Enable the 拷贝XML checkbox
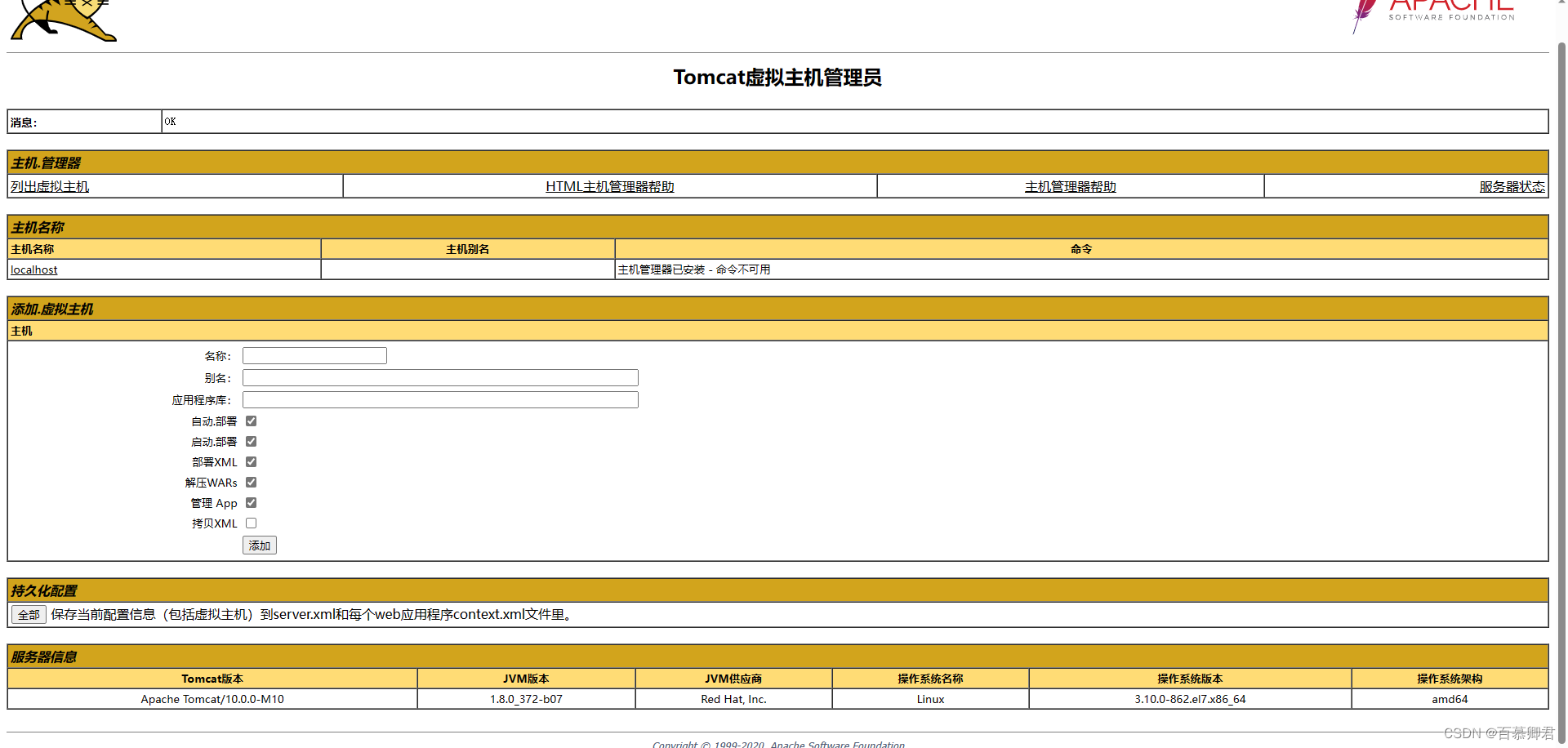The width and height of the screenshot is (1568, 748). click(x=252, y=523)
